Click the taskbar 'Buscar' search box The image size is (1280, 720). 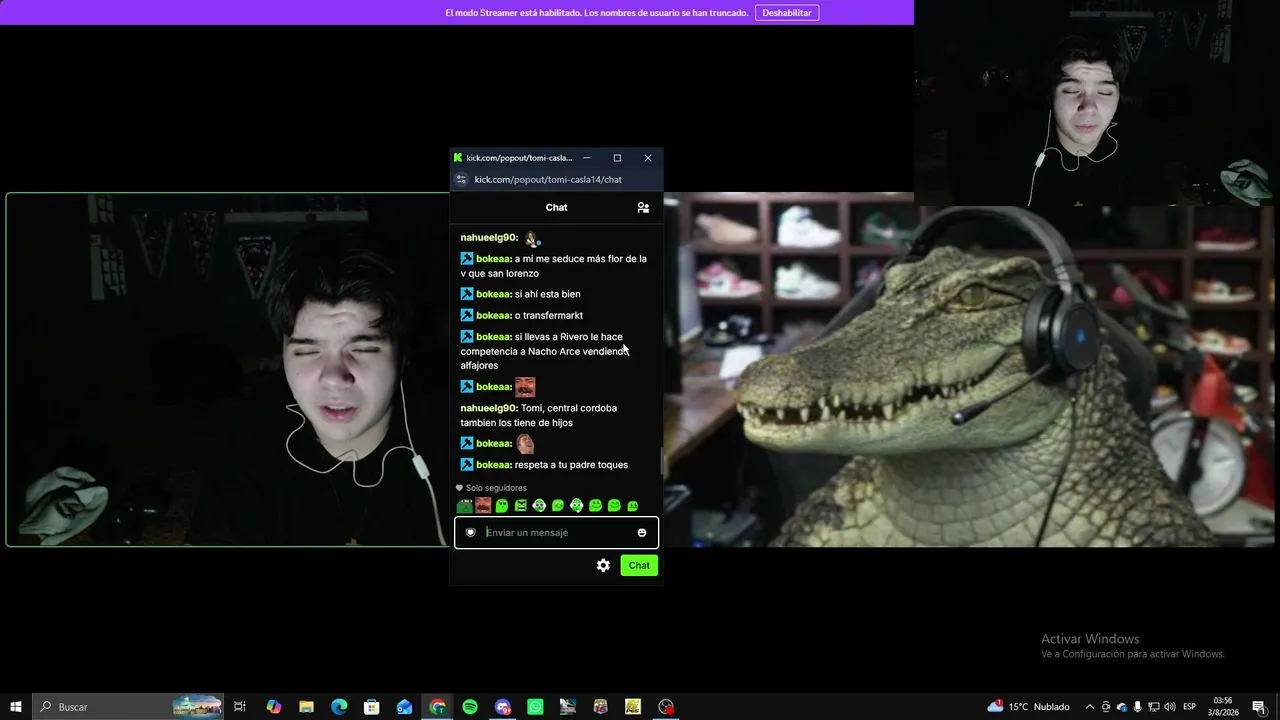click(x=129, y=707)
